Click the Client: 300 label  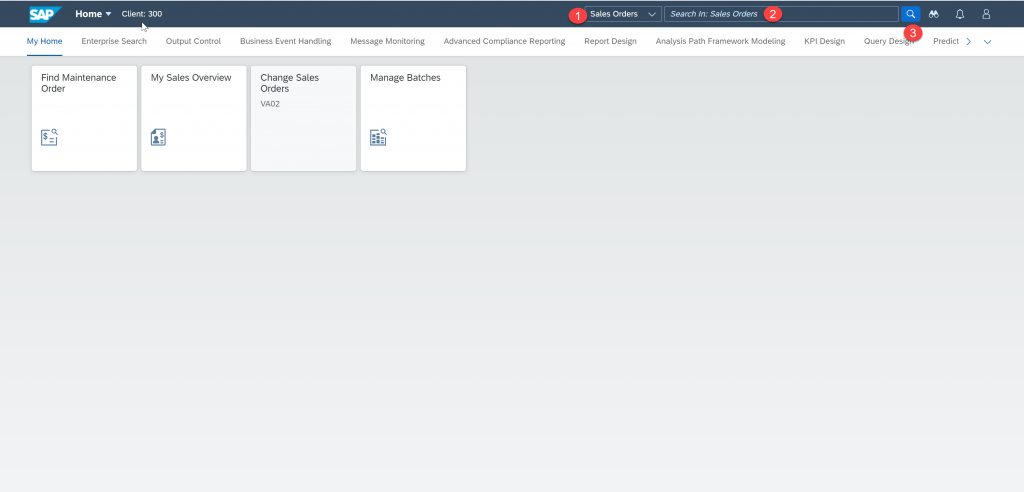(x=142, y=14)
